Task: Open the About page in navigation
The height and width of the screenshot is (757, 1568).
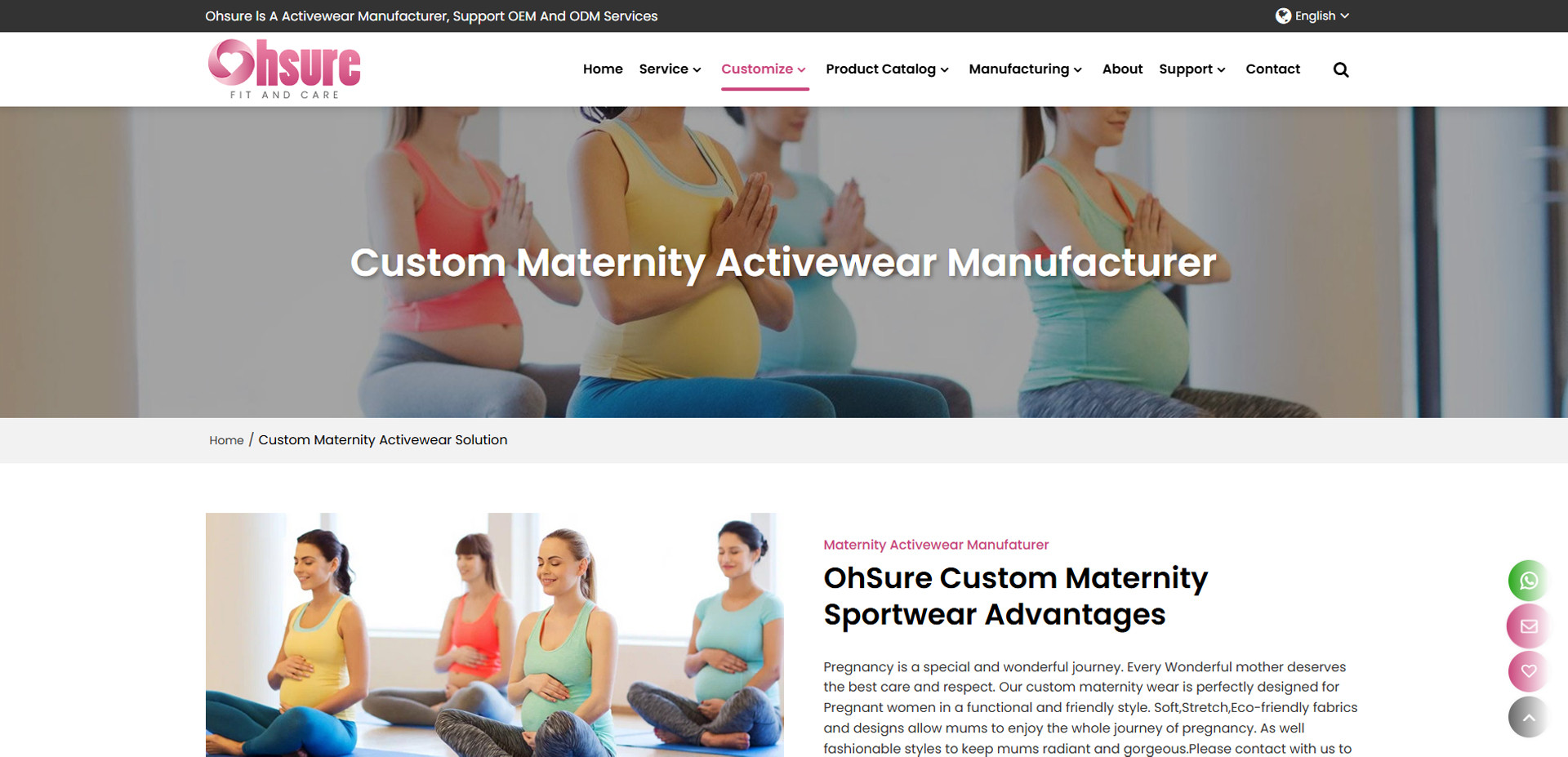Action: tap(1122, 69)
